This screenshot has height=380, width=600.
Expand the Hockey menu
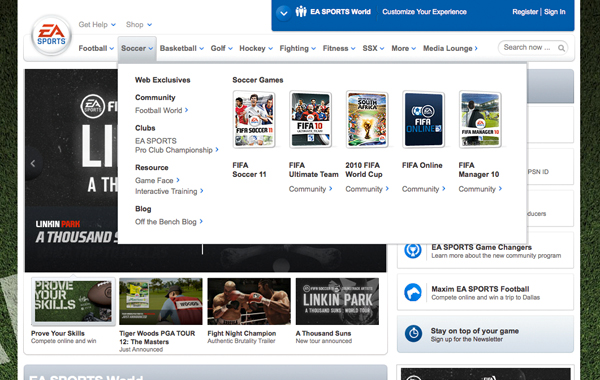256,48
